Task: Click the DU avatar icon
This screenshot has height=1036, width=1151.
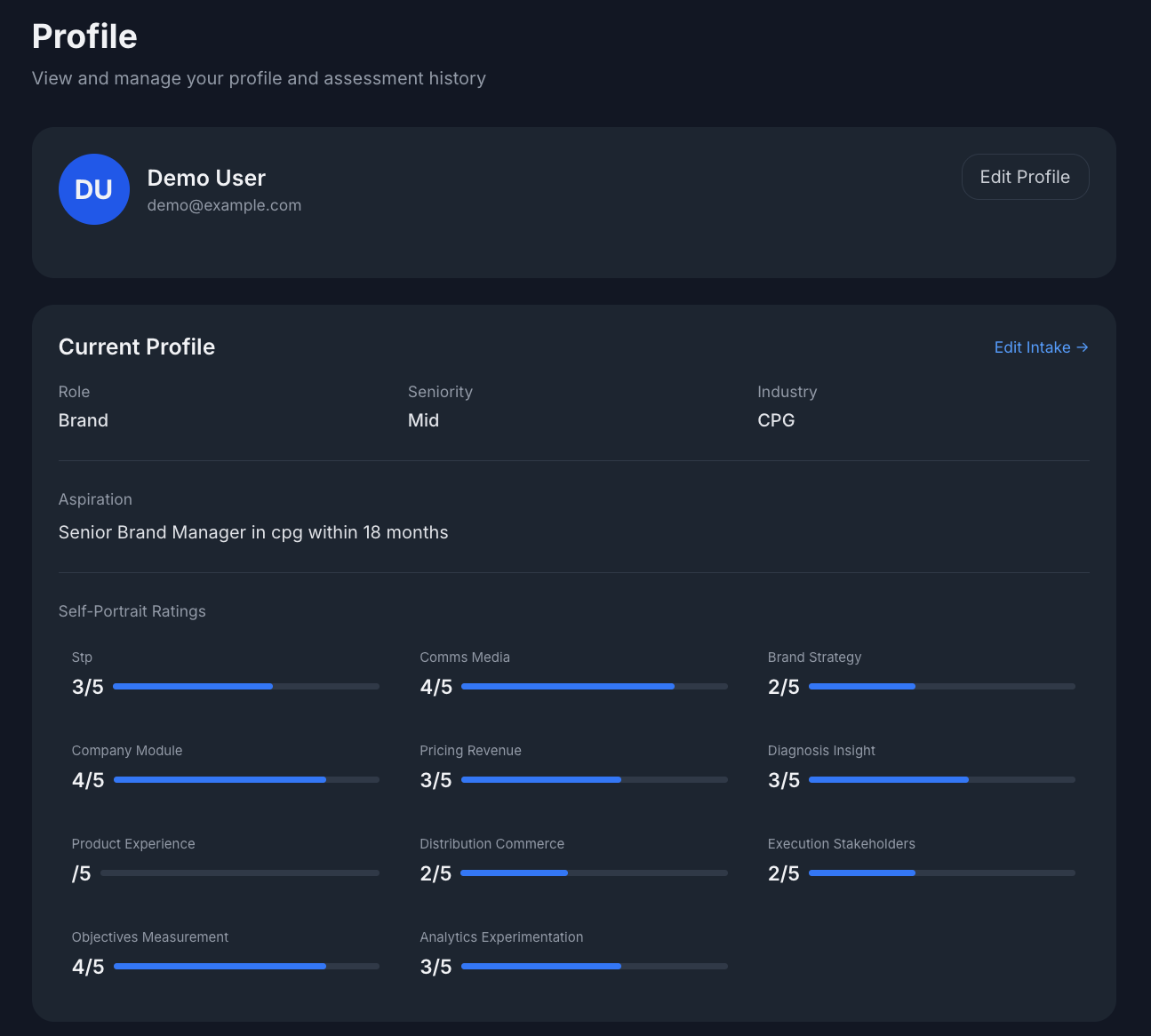Action: (93, 189)
